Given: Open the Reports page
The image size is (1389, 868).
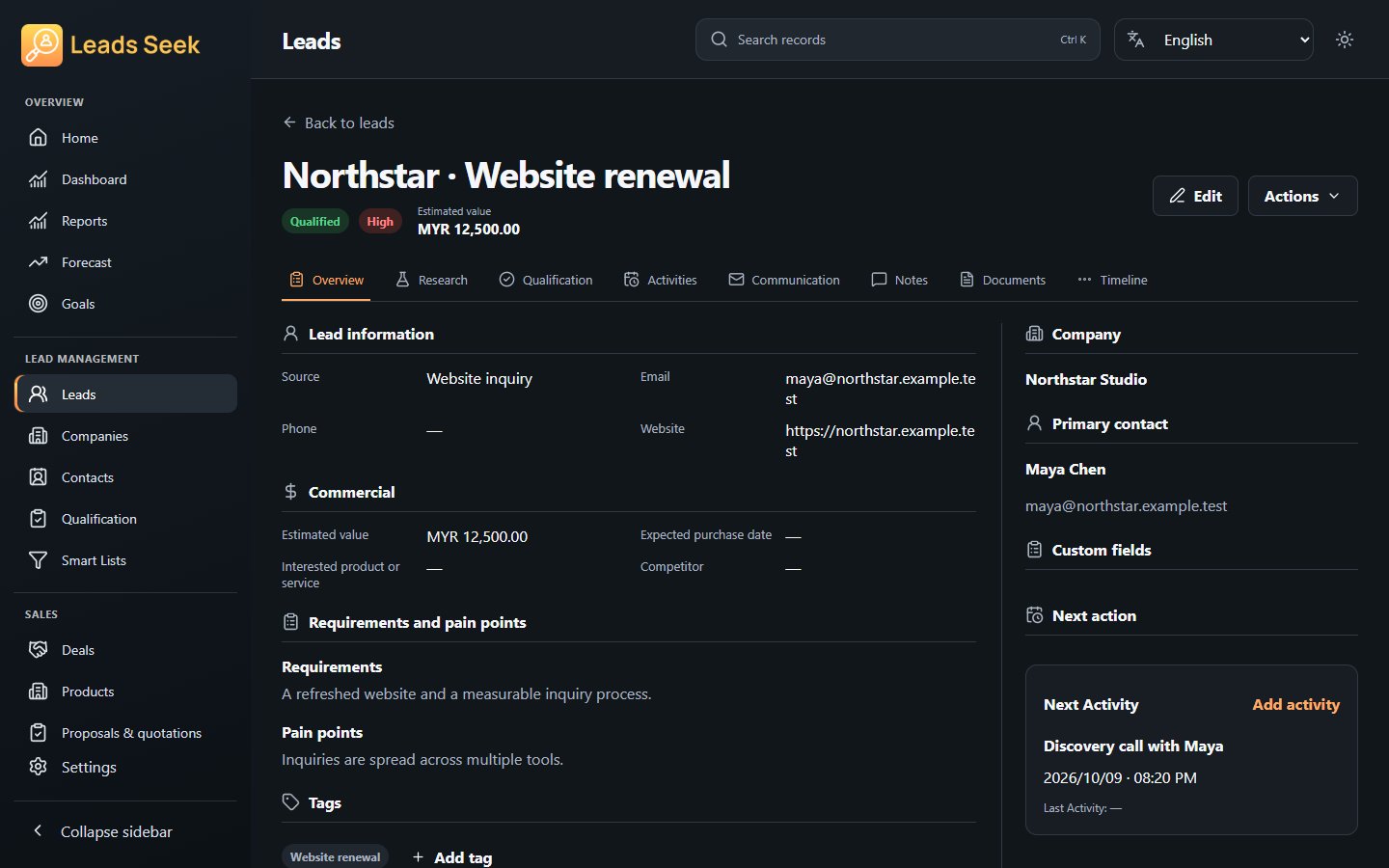Looking at the screenshot, I should point(125,221).
